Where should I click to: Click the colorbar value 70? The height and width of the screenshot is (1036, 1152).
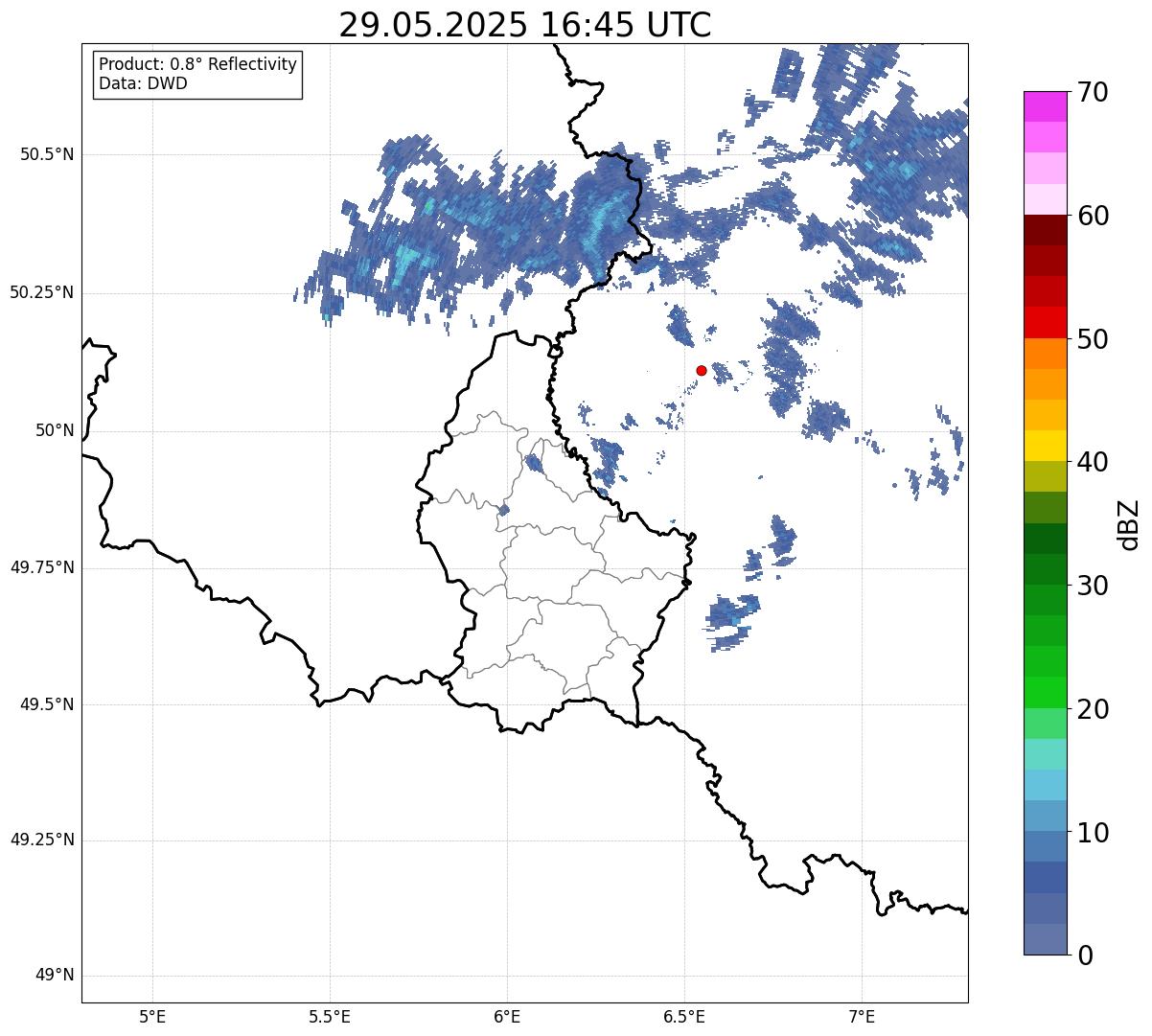(x=1093, y=92)
